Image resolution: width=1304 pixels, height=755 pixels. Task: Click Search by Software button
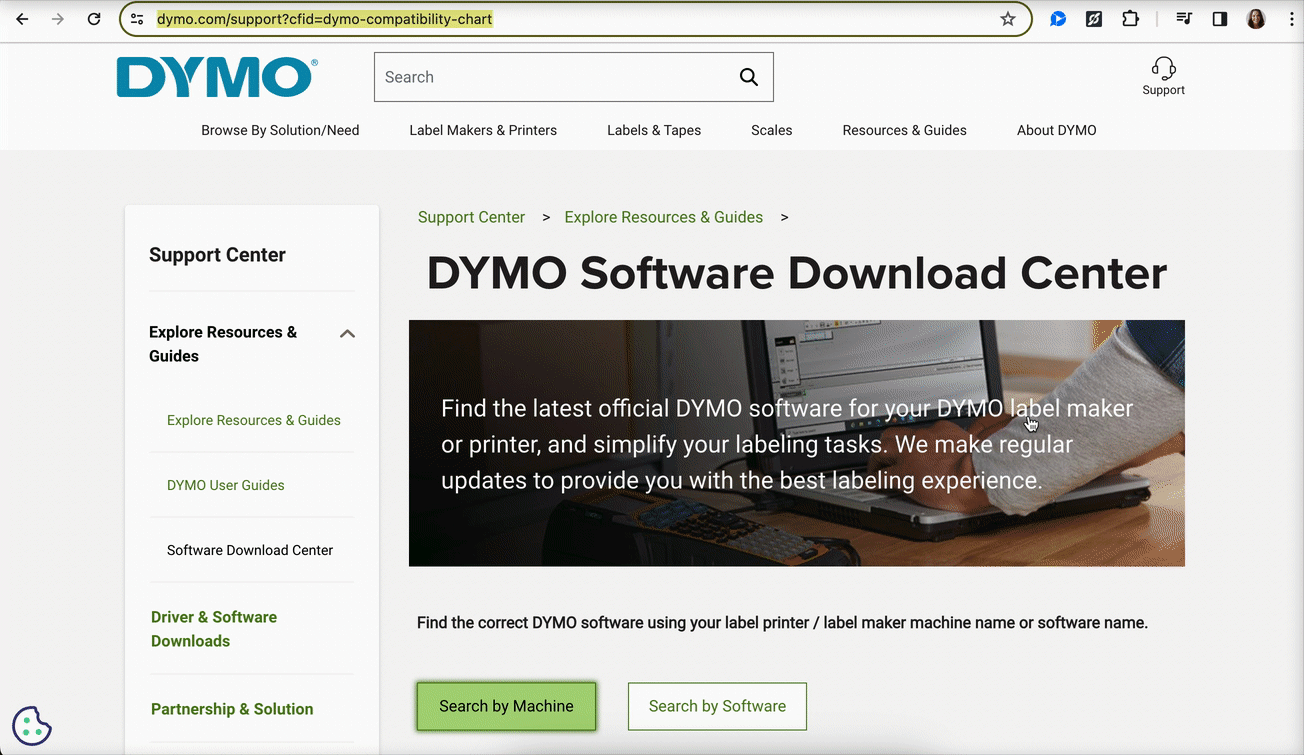[x=717, y=706]
